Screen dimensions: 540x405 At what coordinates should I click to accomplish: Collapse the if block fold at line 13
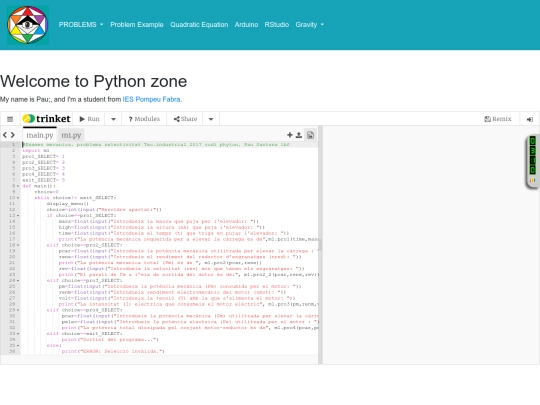point(18,216)
